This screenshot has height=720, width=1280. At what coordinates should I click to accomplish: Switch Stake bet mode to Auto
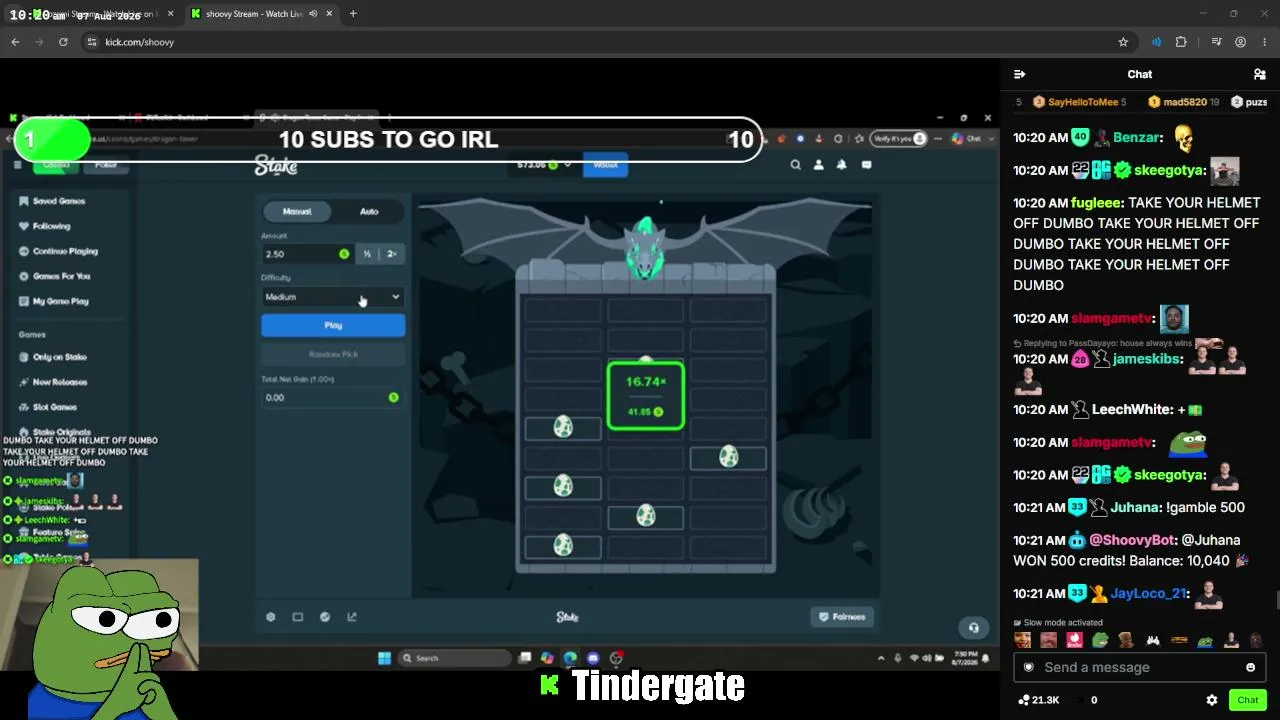pyautogui.click(x=369, y=211)
